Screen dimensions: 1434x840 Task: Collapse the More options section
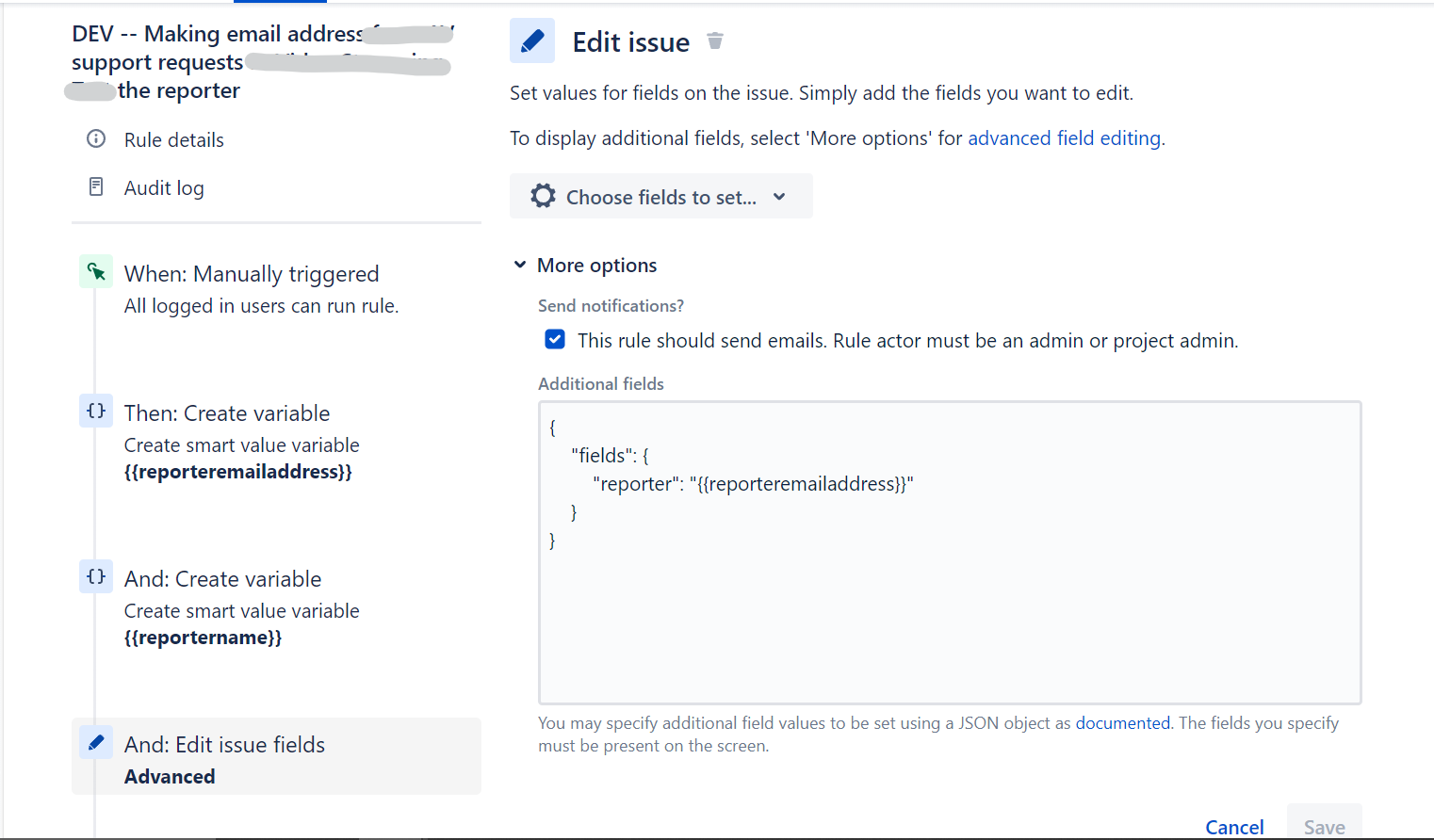coord(585,266)
